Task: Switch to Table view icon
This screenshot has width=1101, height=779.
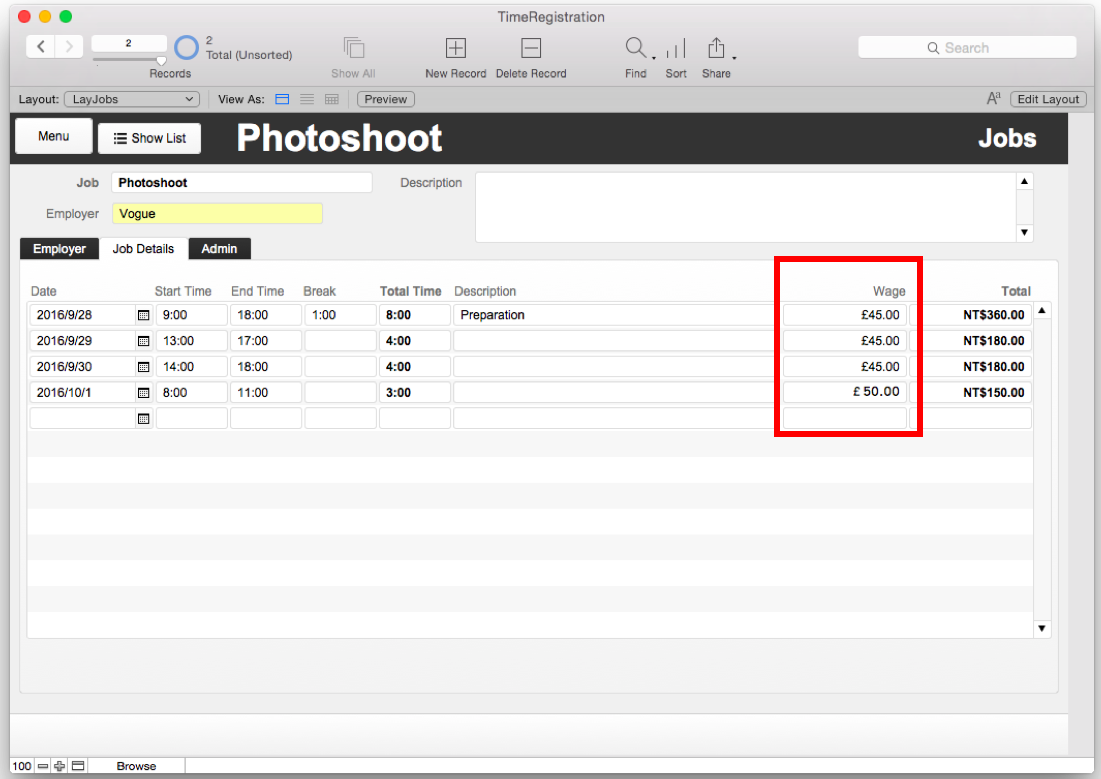Action: tap(331, 99)
